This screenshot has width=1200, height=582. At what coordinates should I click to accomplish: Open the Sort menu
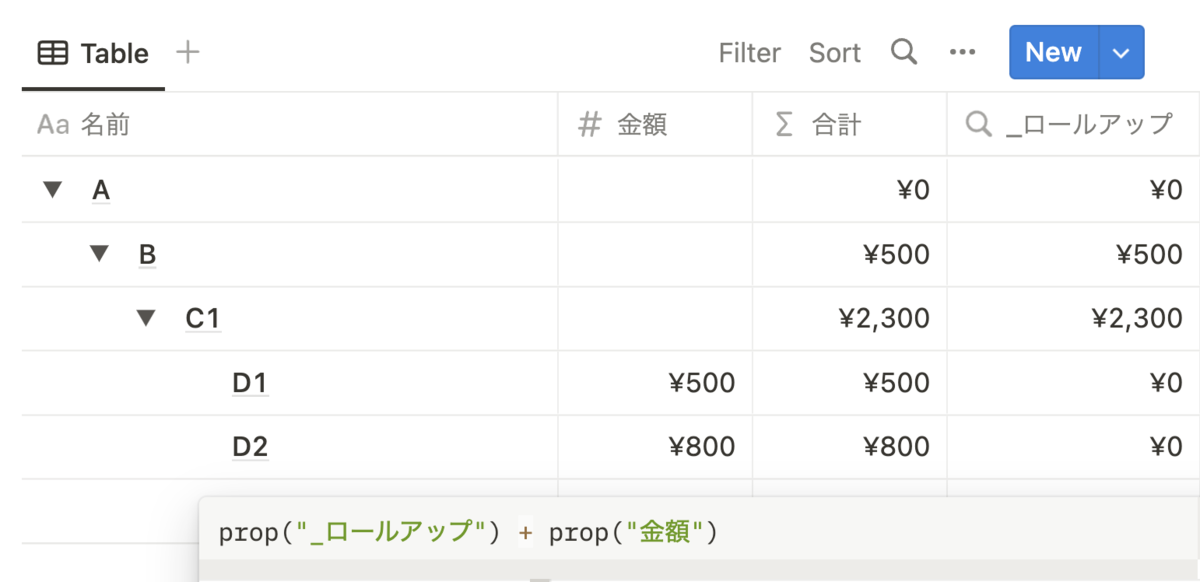coord(834,52)
